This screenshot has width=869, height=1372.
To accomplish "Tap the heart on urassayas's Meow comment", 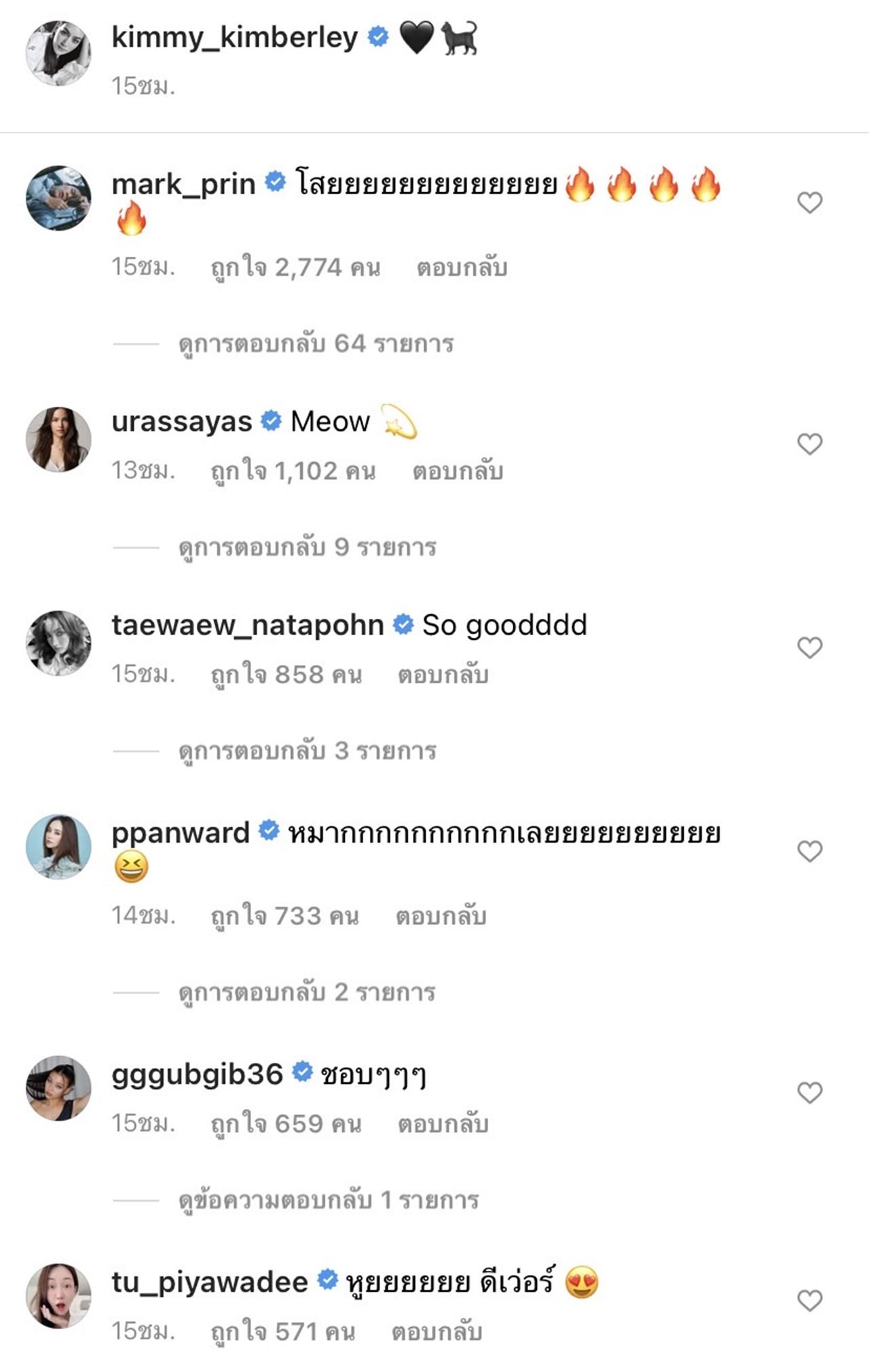I will pos(809,444).
